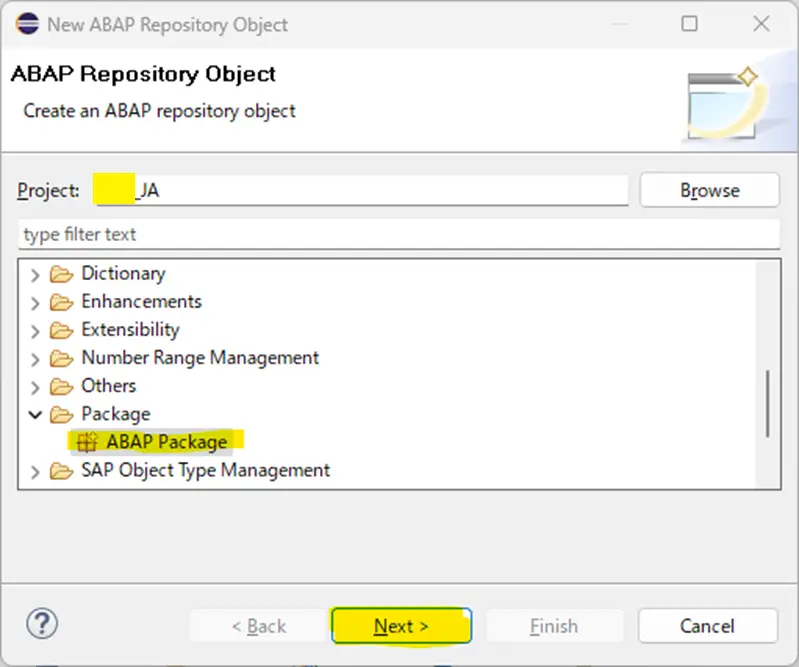Screen dimensions: 799x667
Task: Click the type filter text field
Action: [x=399, y=234]
